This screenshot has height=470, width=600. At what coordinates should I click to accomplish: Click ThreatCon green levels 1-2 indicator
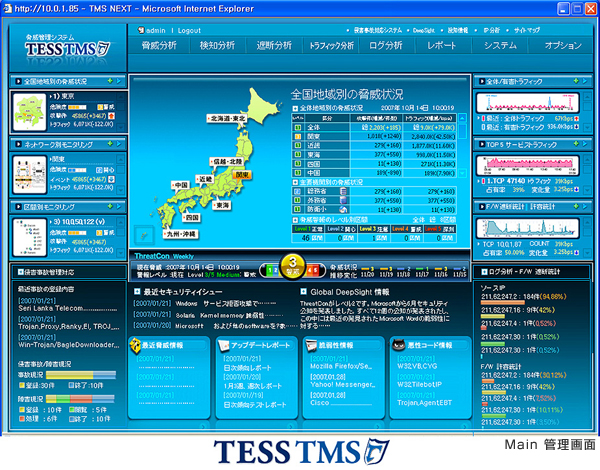coord(272,270)
